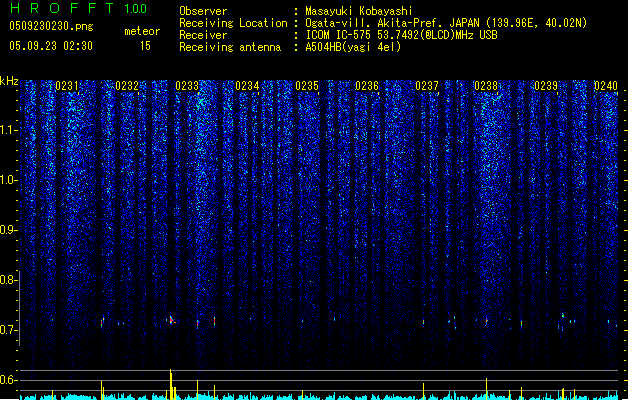
Task: Click the tallest yellow signal spike near 0233
Action: [x=171, y=384]
